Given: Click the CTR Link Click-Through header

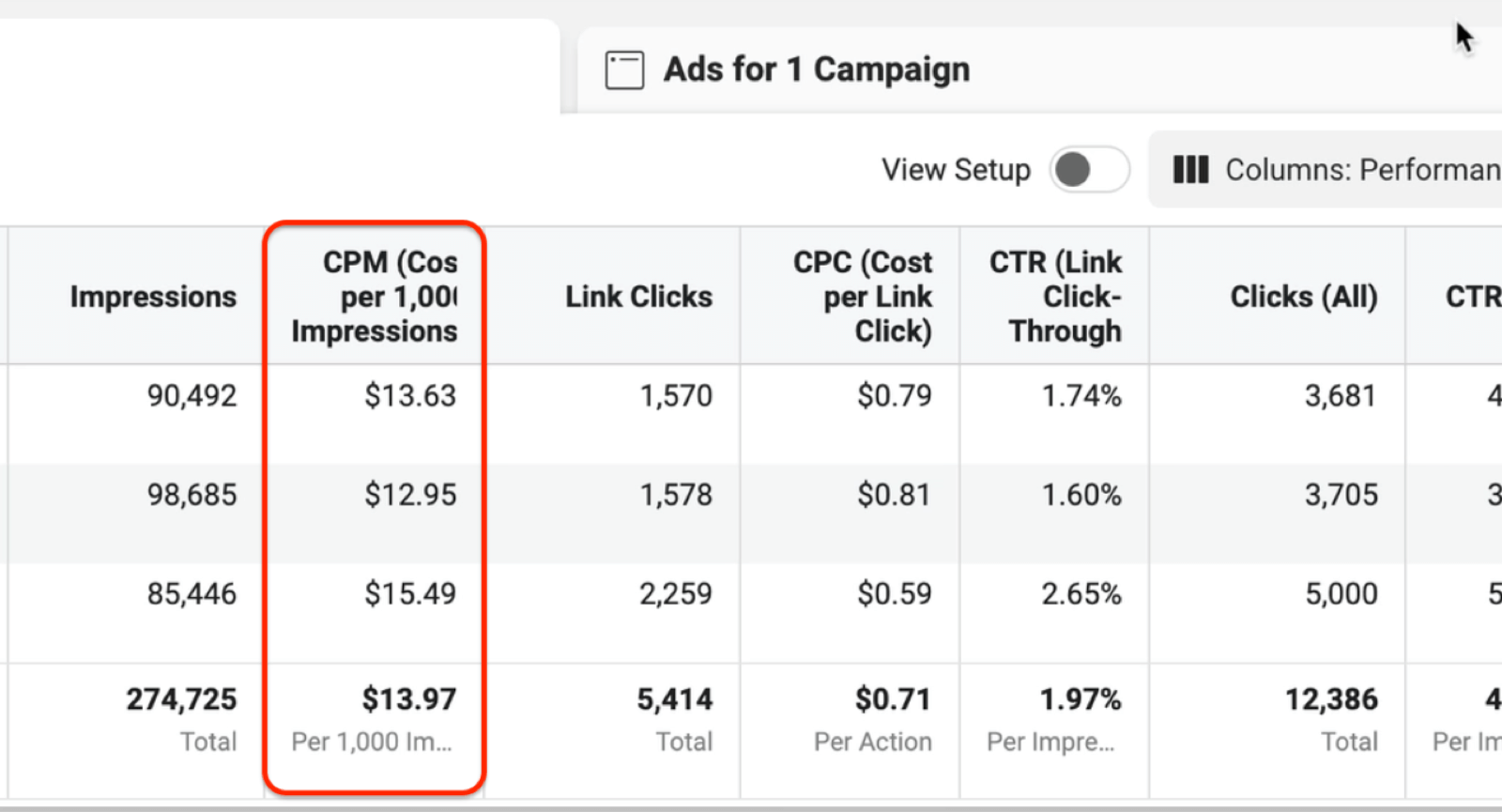Looking at the screenshot, I should coord(1055,297).
